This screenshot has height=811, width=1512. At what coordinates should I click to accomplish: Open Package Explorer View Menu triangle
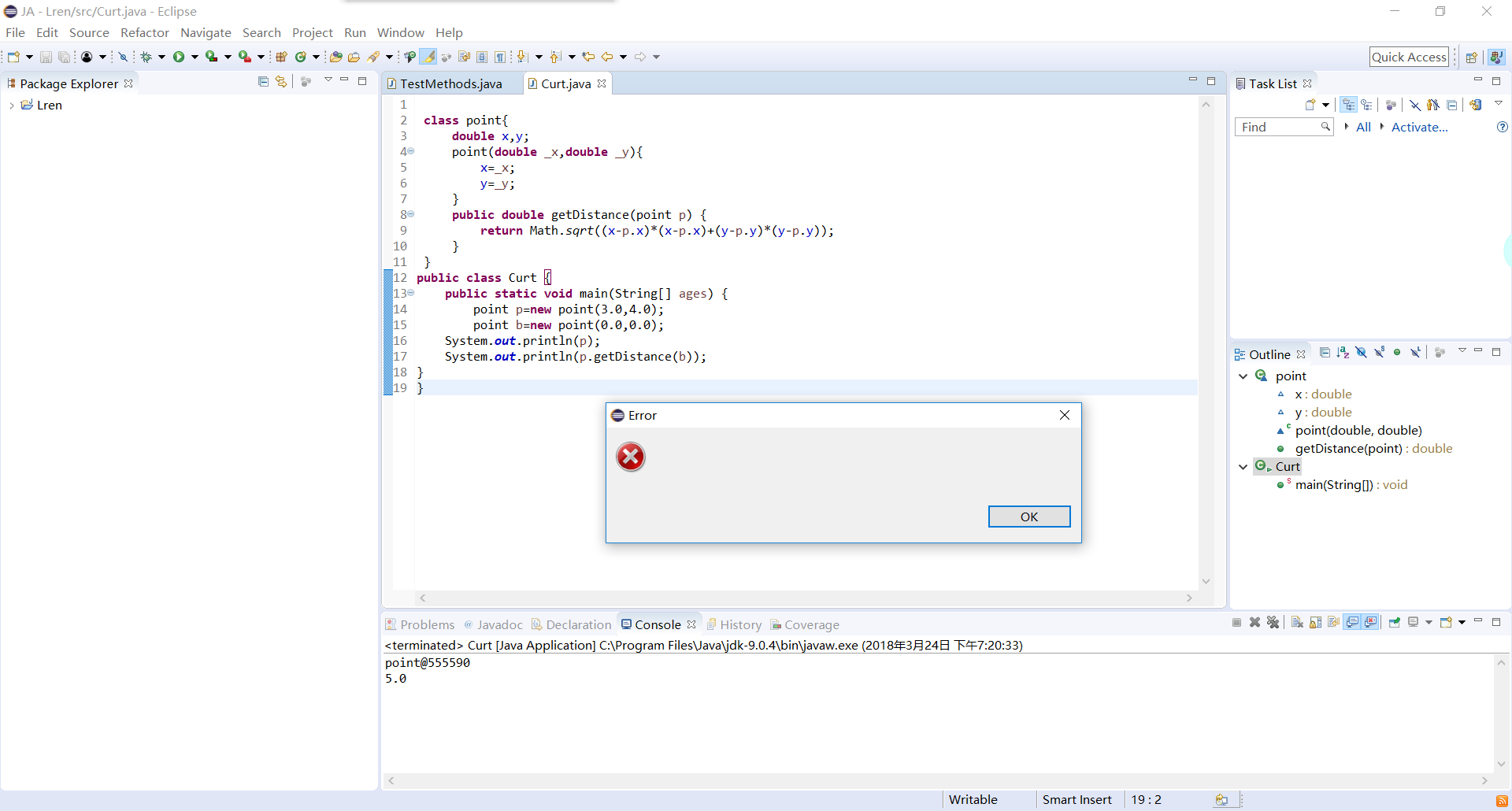(328, 80)
